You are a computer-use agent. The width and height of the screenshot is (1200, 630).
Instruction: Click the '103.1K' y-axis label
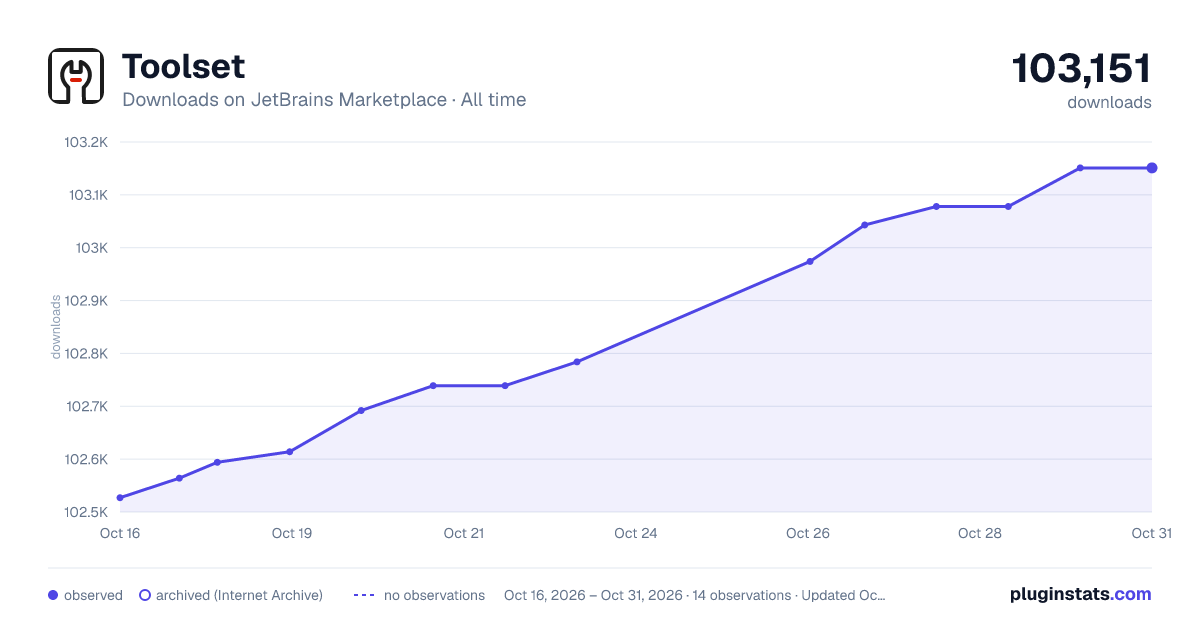88,195
